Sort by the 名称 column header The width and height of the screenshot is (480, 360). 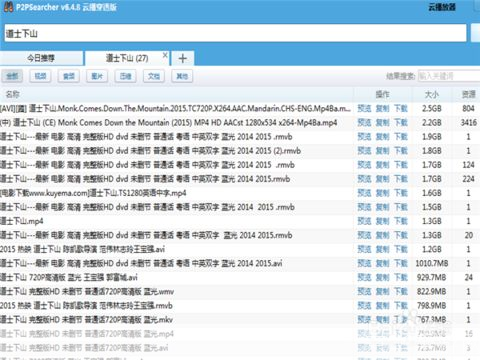[x=13, y=94]
